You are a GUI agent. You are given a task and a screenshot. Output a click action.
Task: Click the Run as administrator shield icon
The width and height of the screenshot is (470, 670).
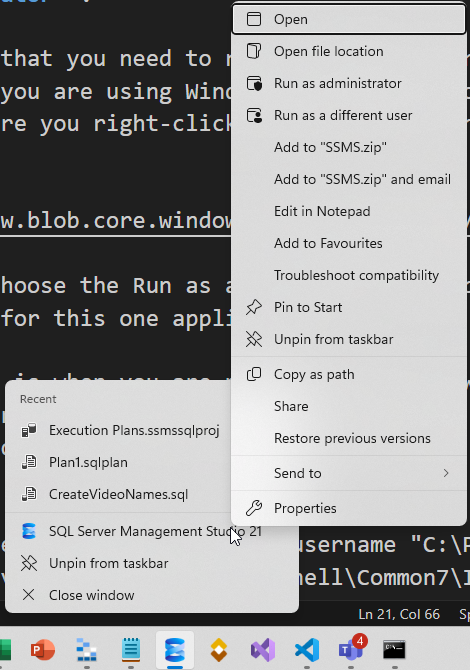point(254,83)
